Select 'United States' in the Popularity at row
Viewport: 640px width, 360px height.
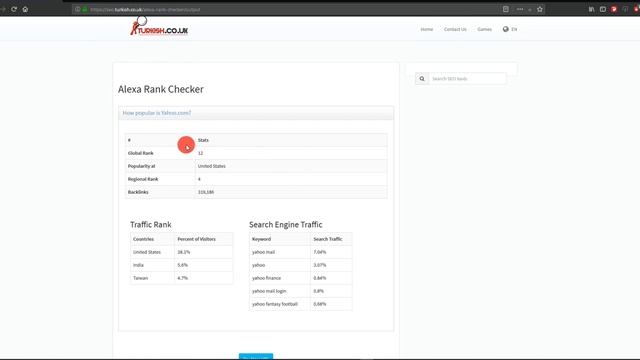211,166
